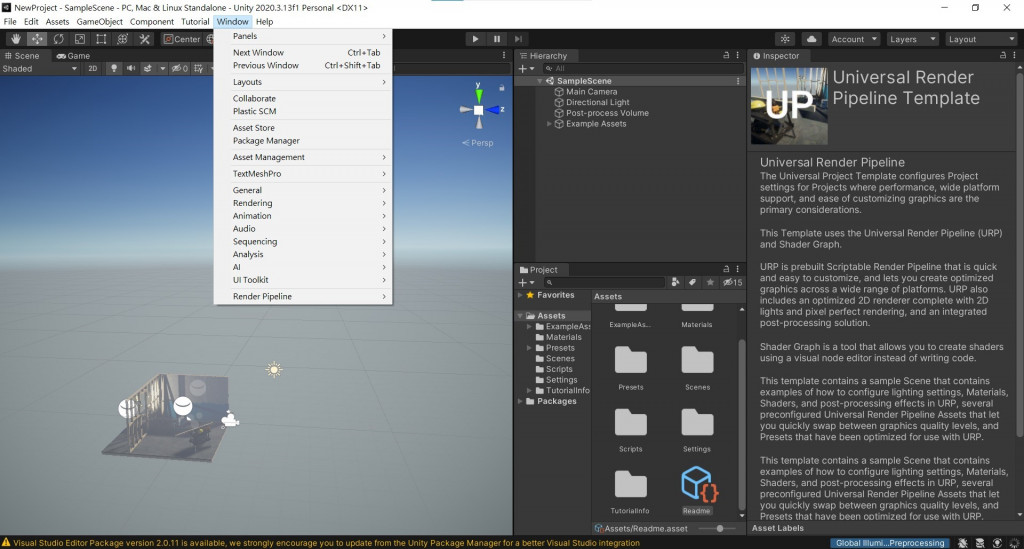
Task: Toggle pivot Center handle position
Action: tap(182, 39)
